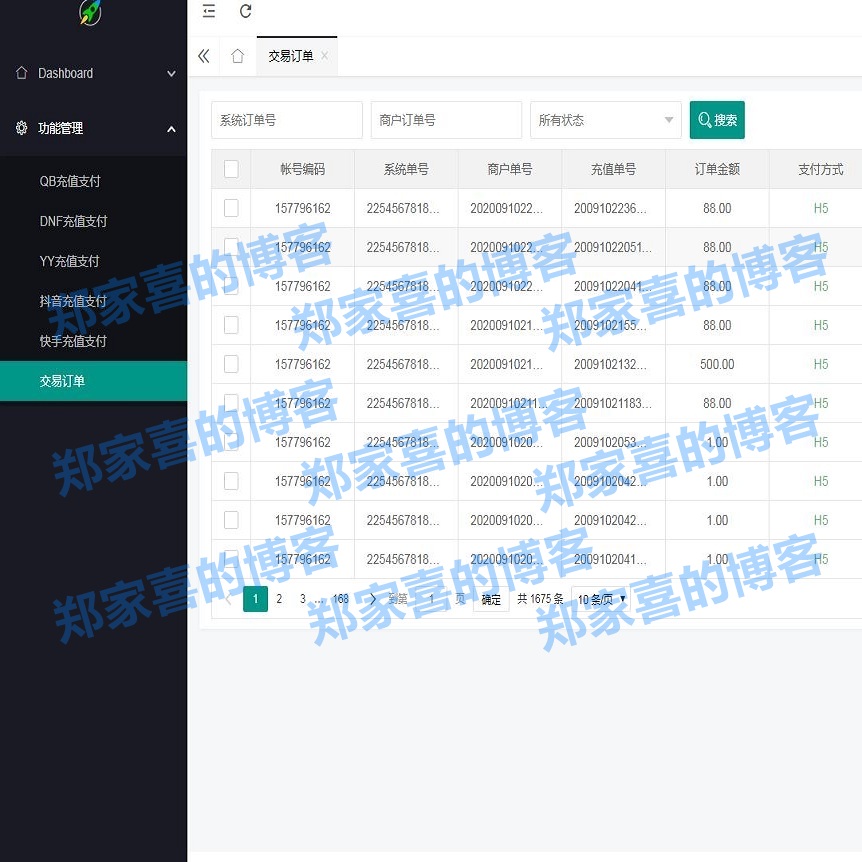
Task: Switch to the 交易订单 tab
Action: tap(288, 56)
